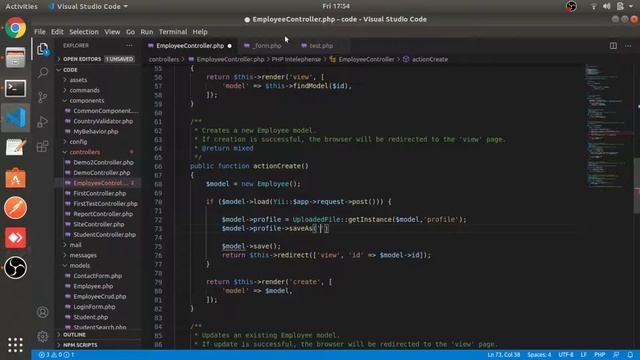Open OBS Studio from the dock
640x360 pixels.
tap(16, 267)
